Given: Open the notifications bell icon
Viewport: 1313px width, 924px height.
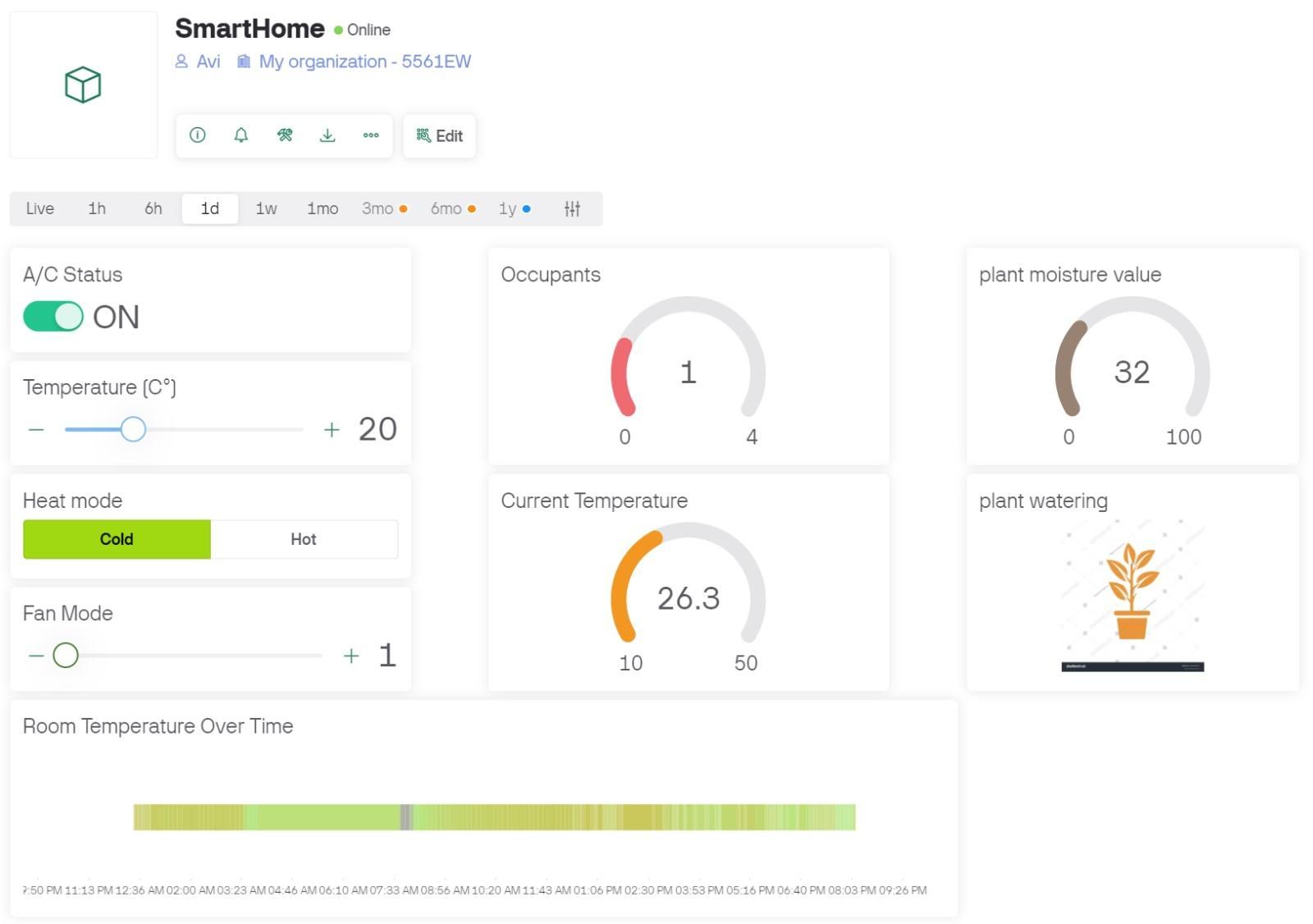Looking at the screenshot, I should 241,135.
